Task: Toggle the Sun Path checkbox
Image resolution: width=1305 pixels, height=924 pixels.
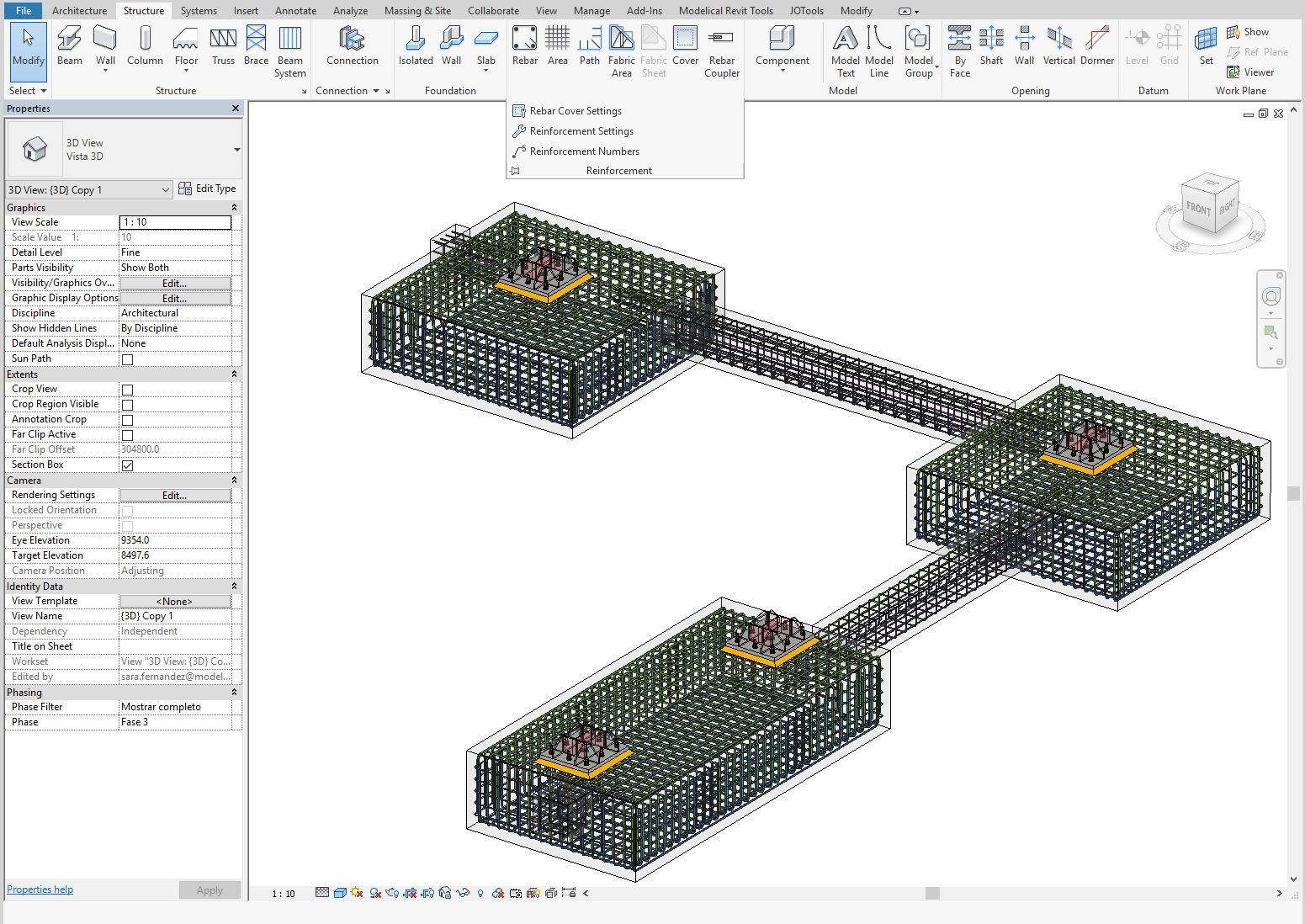Action: pos(127,359)
